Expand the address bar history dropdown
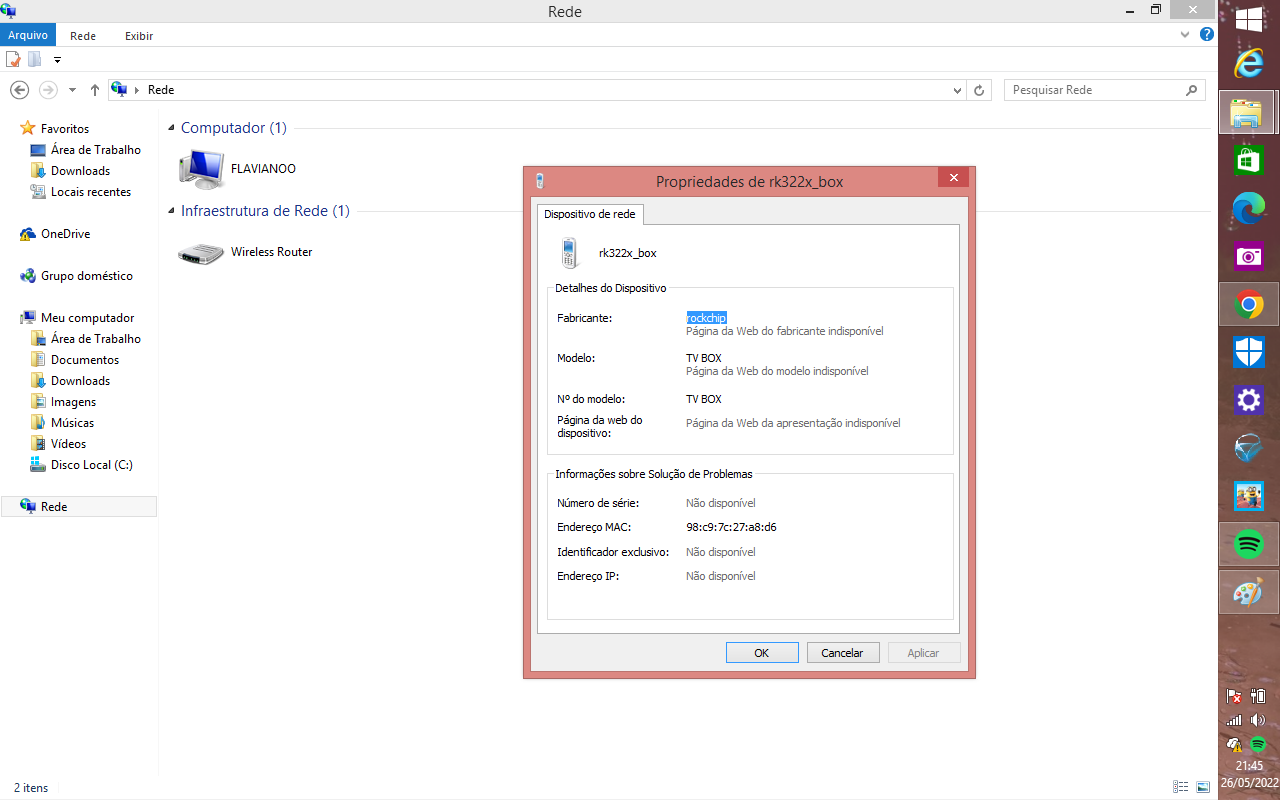The height and width of the screenshot is (800, 1280). 957,90
